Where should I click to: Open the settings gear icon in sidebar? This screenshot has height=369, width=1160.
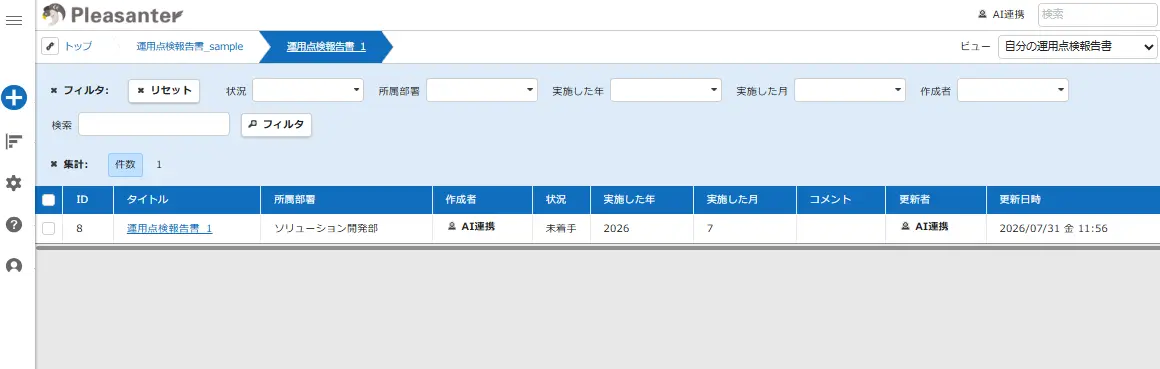tap(13, 183)
